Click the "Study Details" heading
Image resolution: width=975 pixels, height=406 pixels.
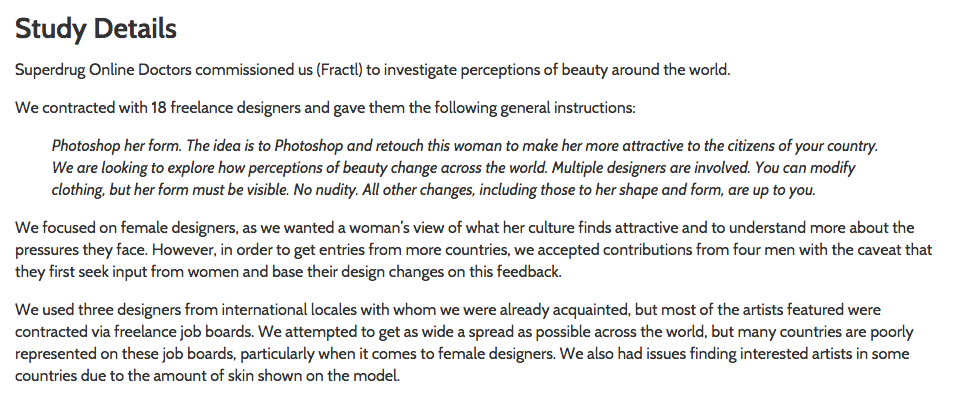pos(96,29)
